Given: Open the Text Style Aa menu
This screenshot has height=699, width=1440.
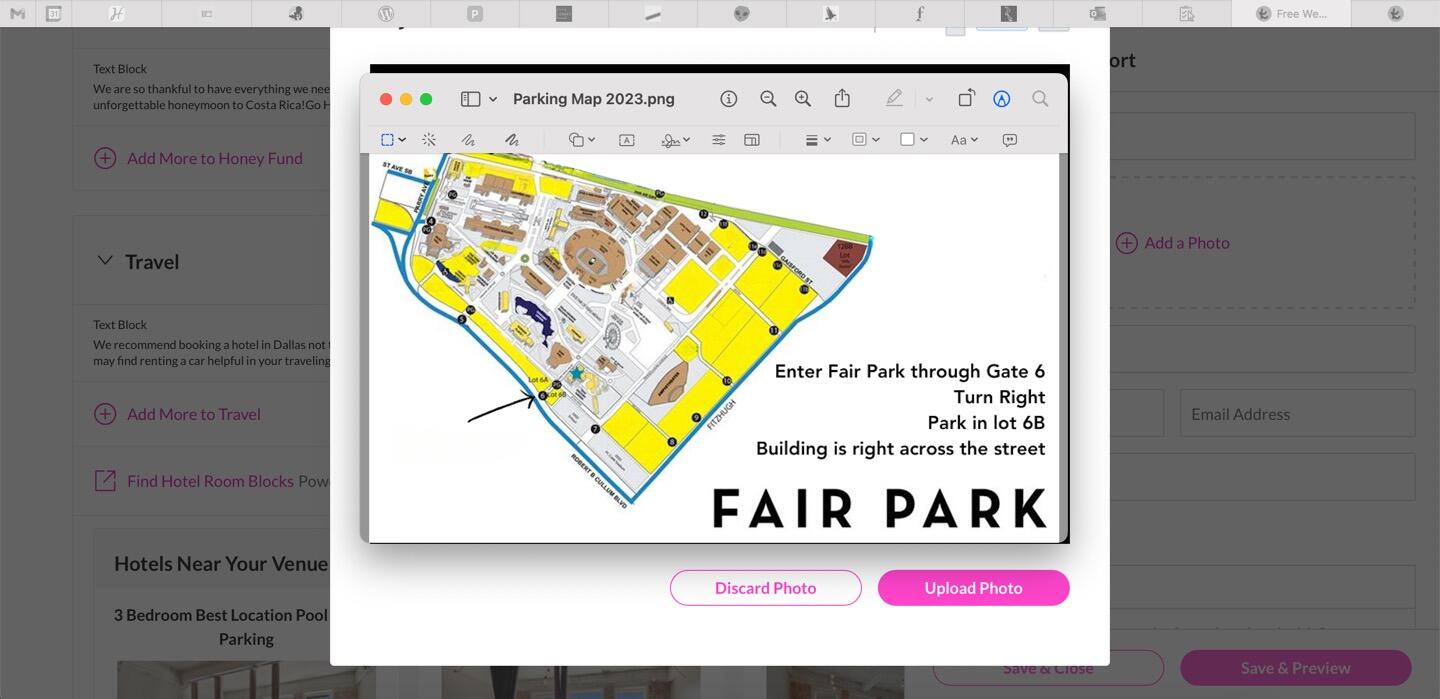Looking at the screenshot, I should point(964,140).
